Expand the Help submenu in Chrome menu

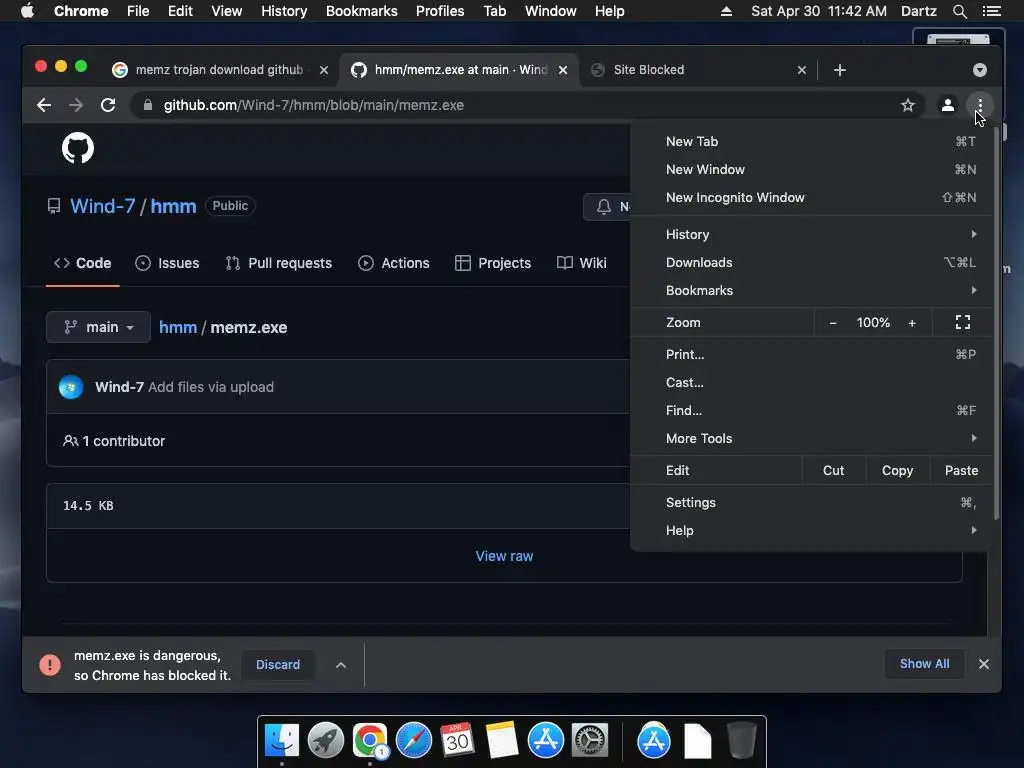point(812,530)
